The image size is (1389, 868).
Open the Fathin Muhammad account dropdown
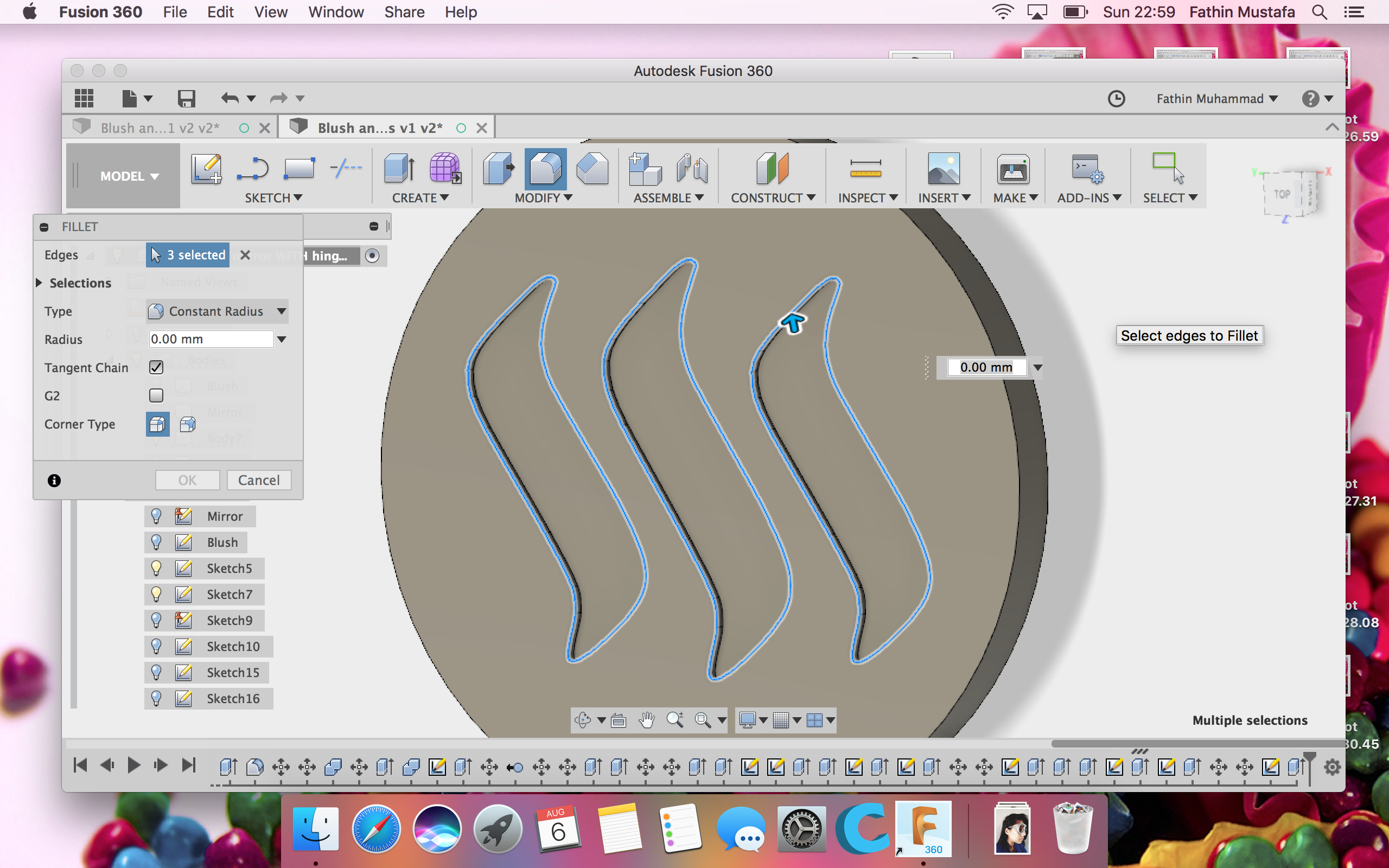(1217, 99)
